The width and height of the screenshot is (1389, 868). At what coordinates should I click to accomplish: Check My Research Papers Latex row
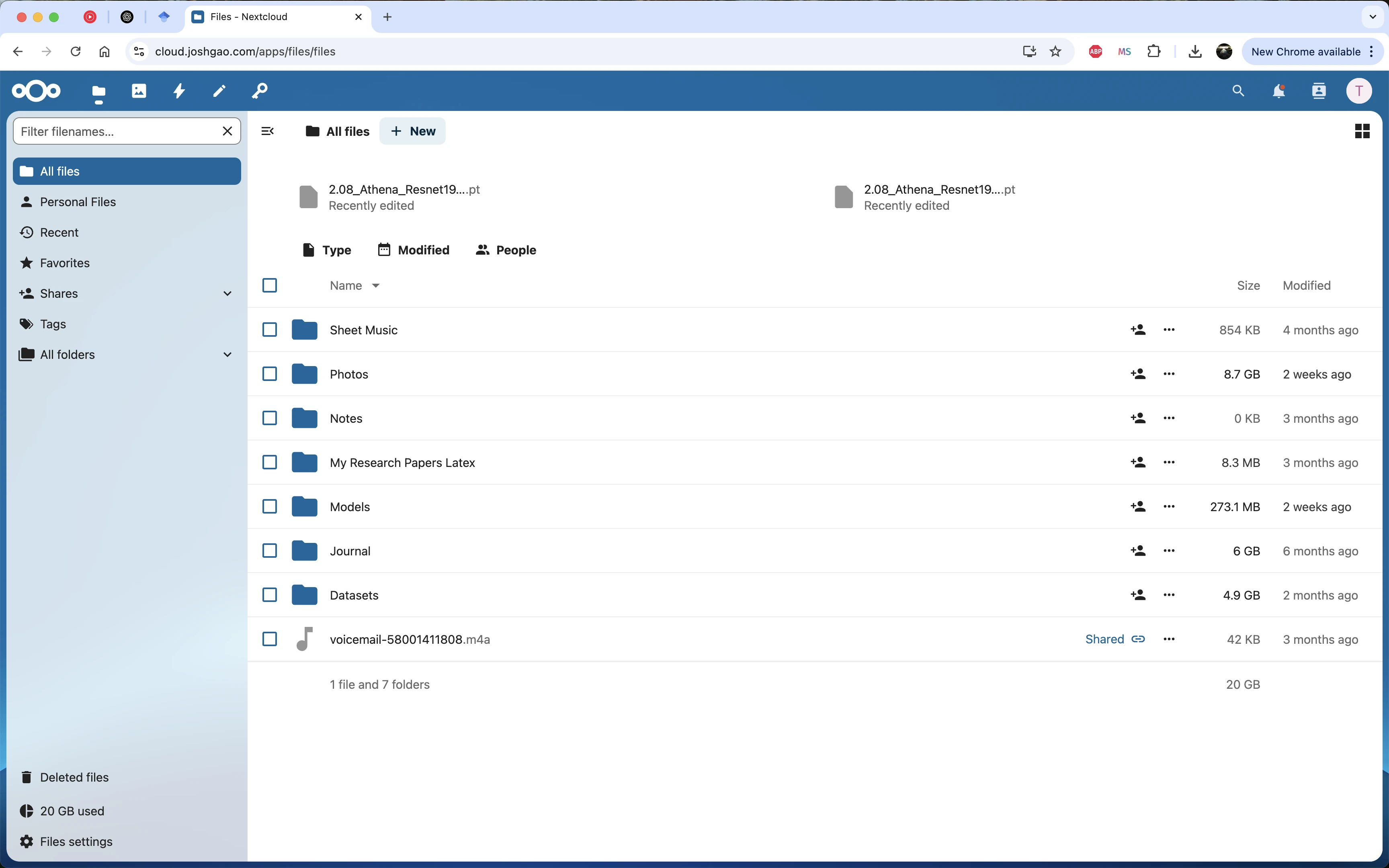[270, 463]
